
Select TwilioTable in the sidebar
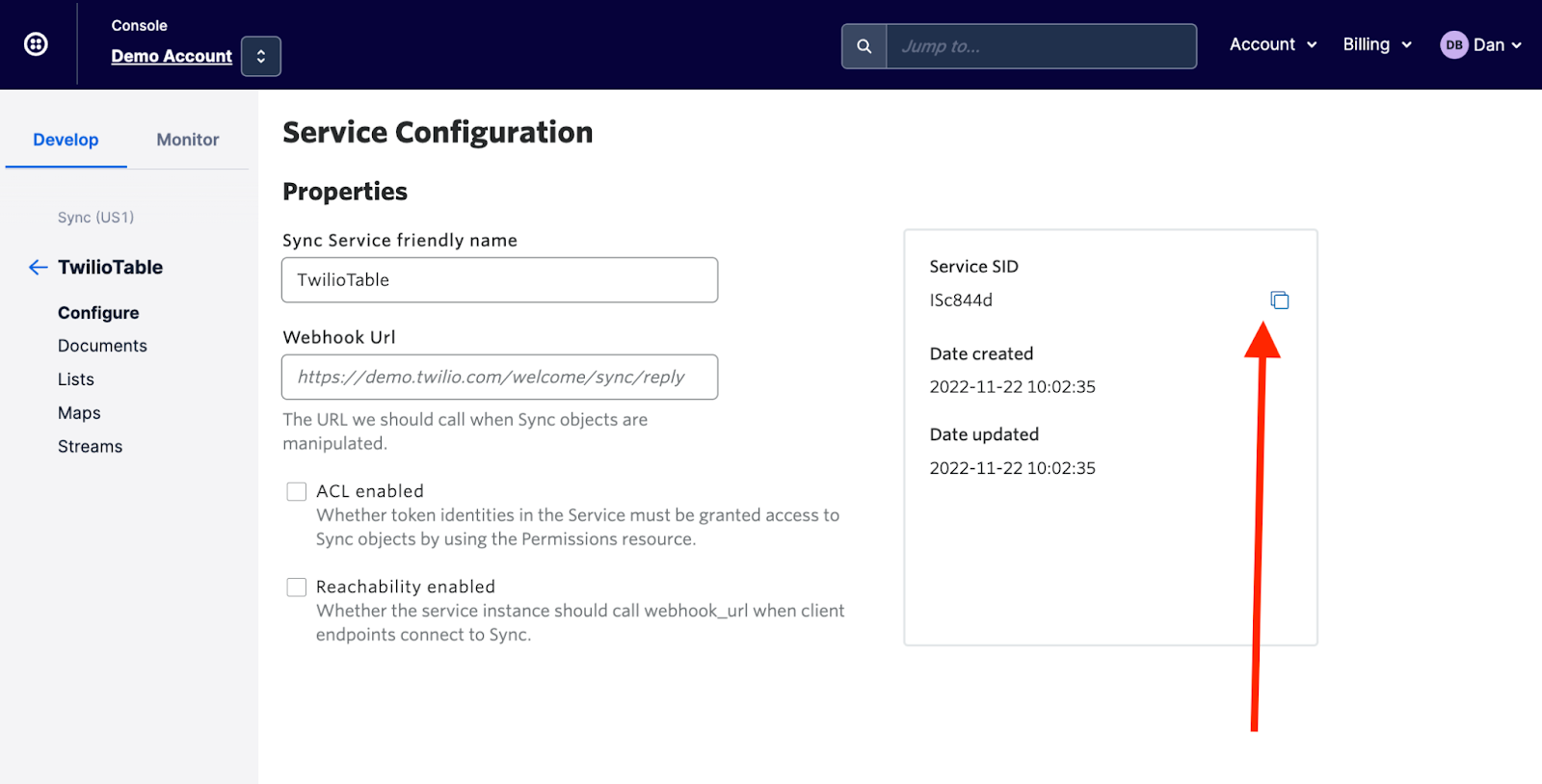click(110, 267)
